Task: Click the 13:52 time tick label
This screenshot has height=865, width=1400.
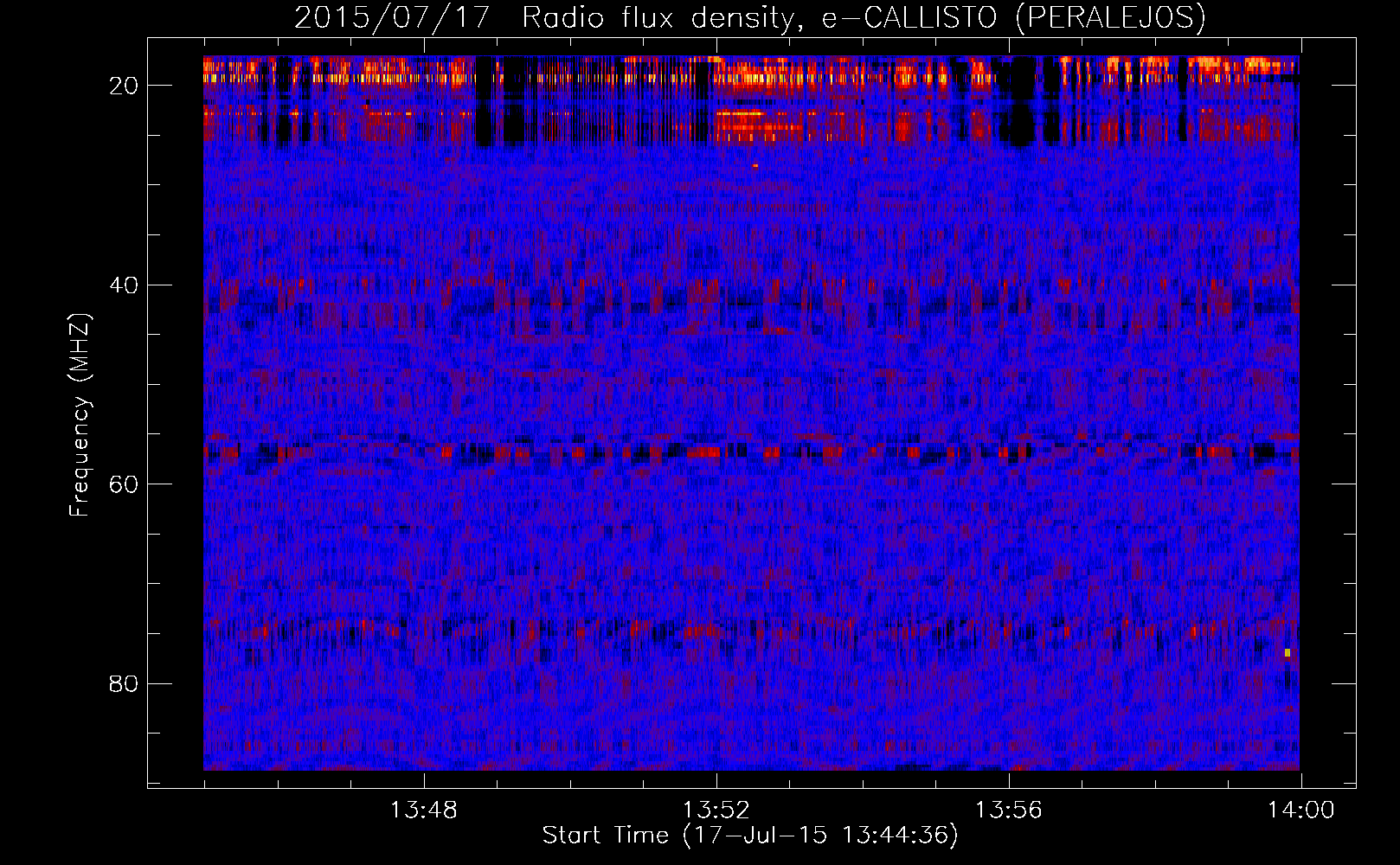Action: tap(716, 811)
